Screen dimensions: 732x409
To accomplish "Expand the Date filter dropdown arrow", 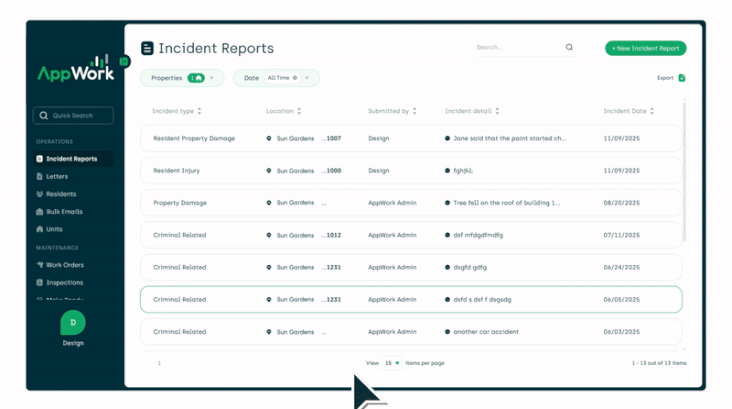I will point(307,78).
